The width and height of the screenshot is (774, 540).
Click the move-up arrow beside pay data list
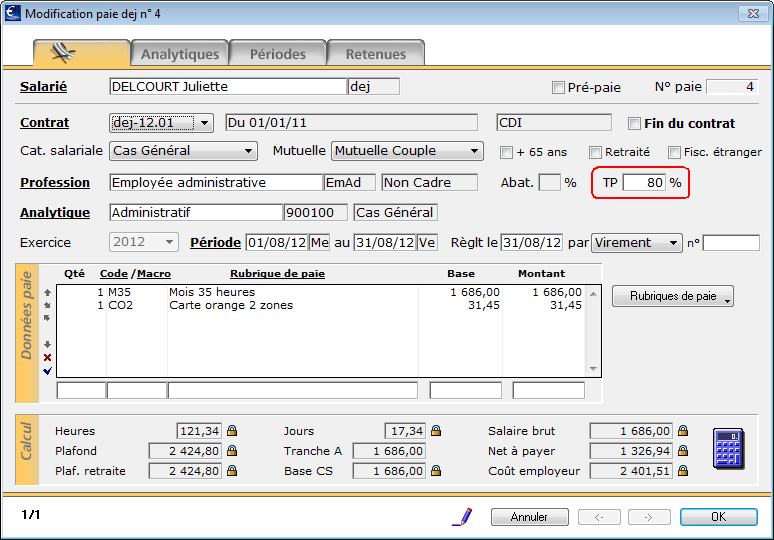pos(47,292)
